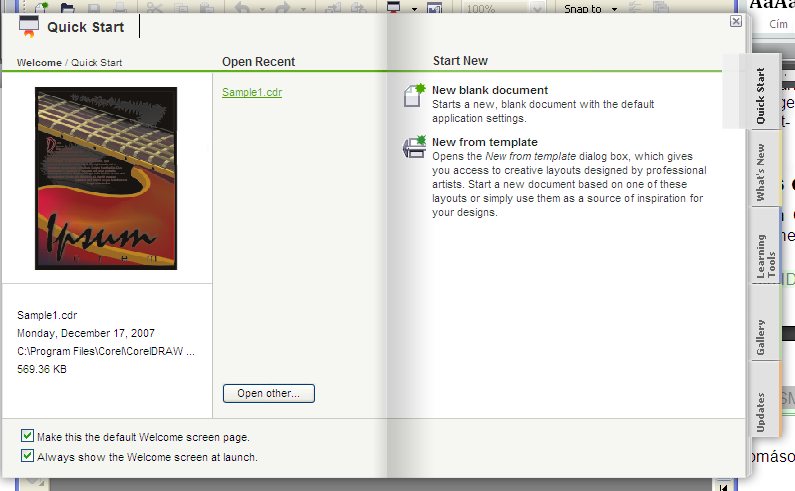This screenshot has height=491, width=795.
Task: Close the Welcome screen dialog
Action: pyautogui.click(x=736, y=21)
